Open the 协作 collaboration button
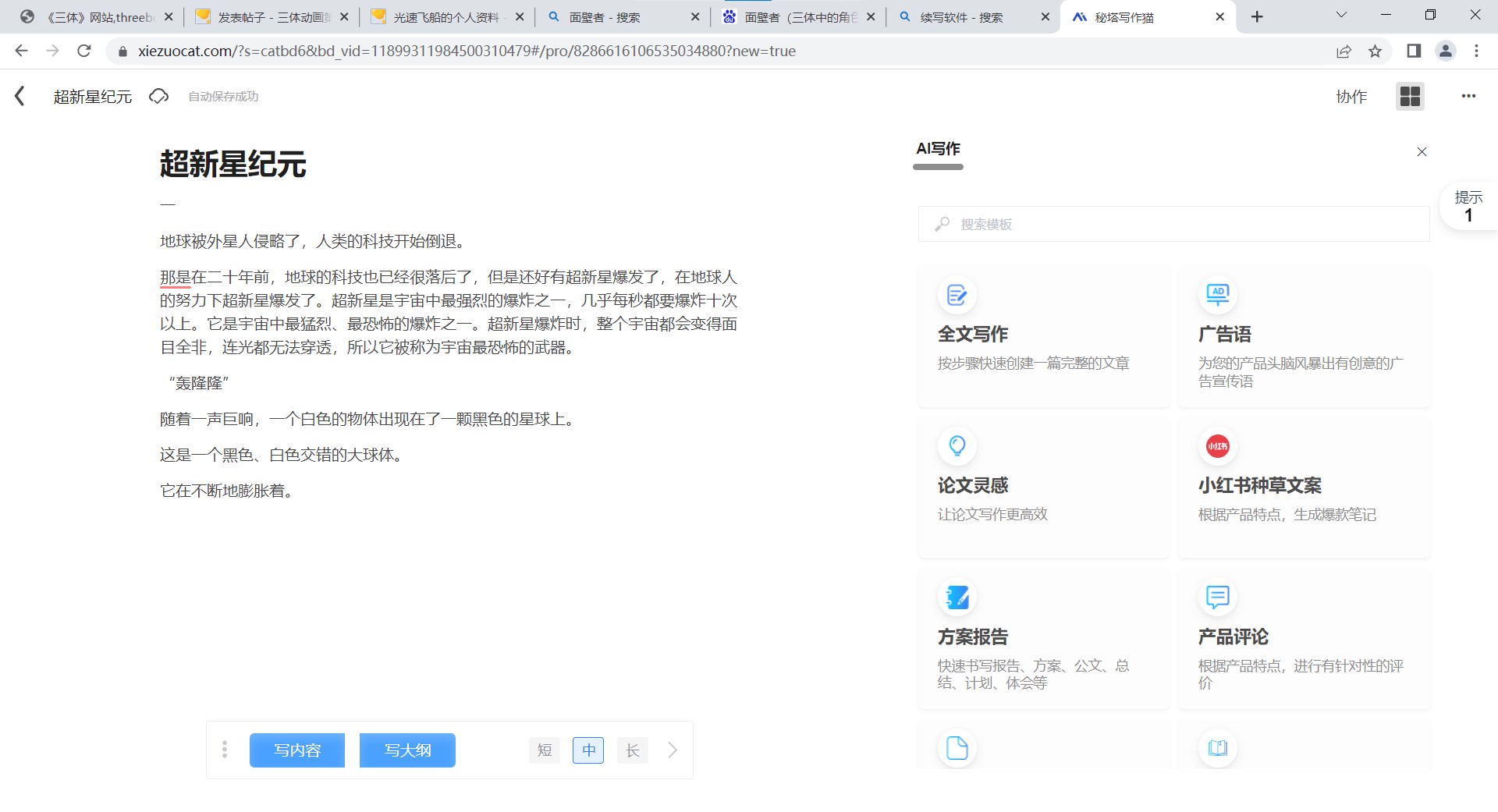Image resolution: width=1498 pixels, height=812 pixels. pos(1351,97)
